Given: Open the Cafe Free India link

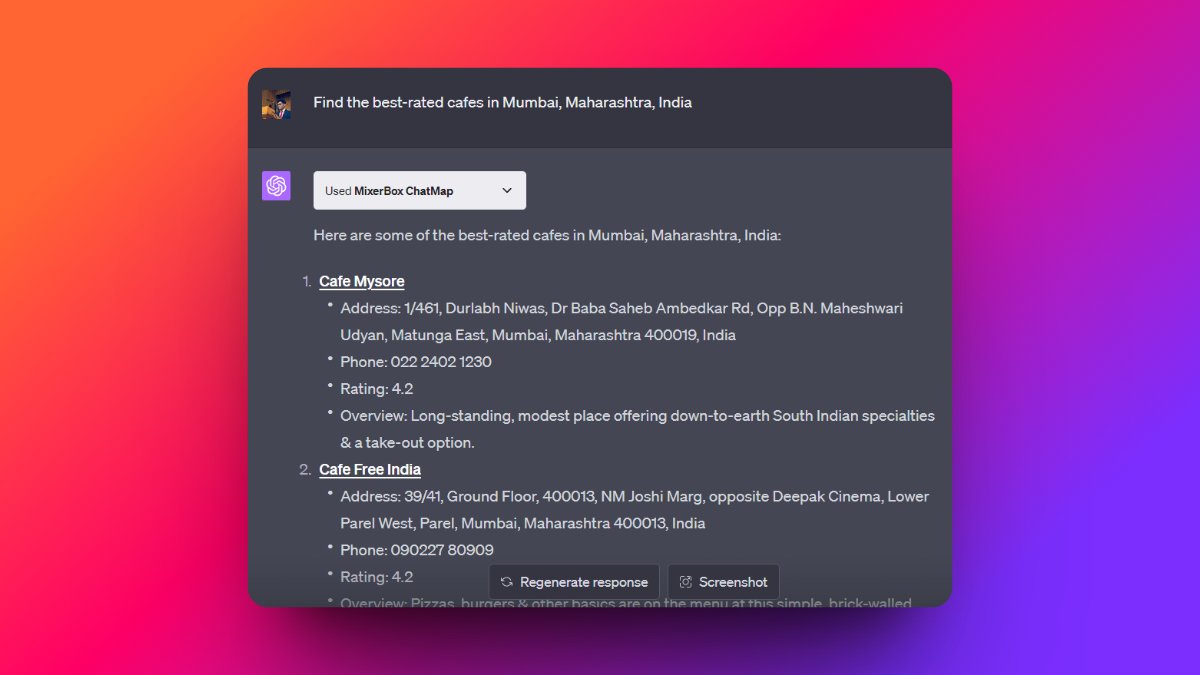Looking at the screenshot, I should tap(370, 469).
